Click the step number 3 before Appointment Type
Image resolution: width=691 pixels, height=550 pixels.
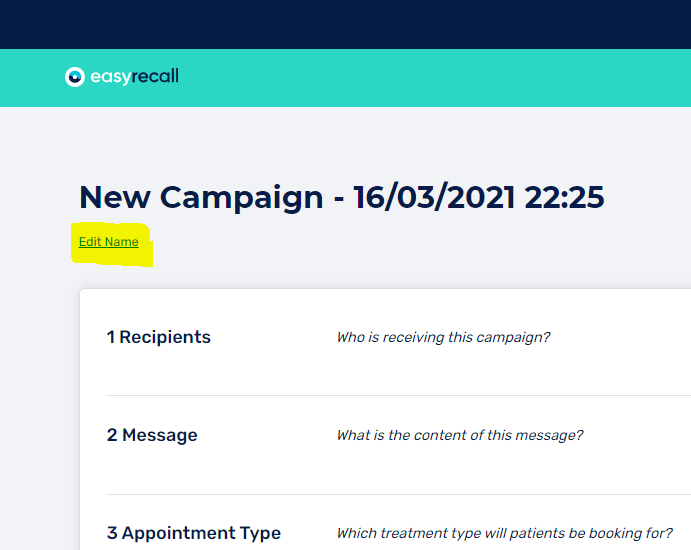112,533
